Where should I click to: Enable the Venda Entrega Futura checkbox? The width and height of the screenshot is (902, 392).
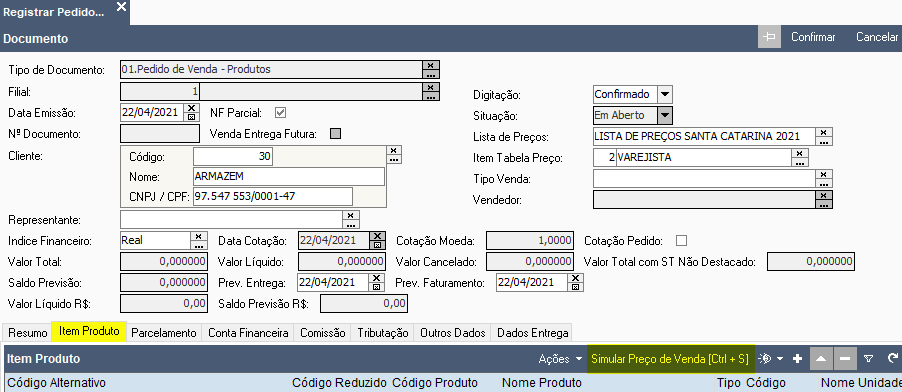(335, 134)
